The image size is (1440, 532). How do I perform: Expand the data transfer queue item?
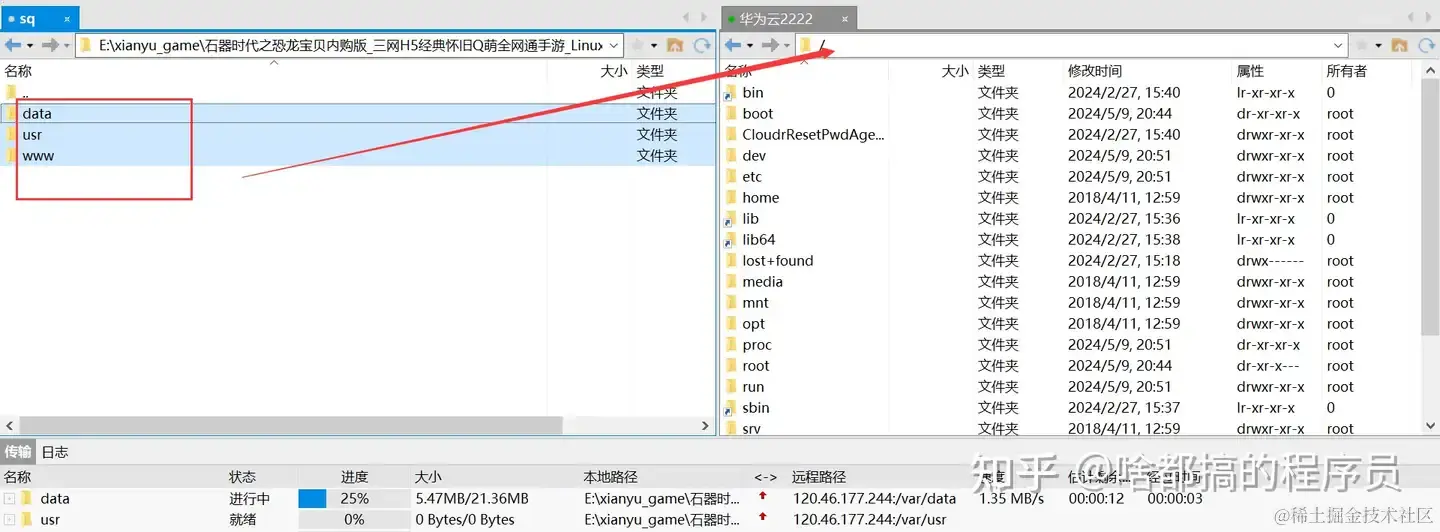9,498
